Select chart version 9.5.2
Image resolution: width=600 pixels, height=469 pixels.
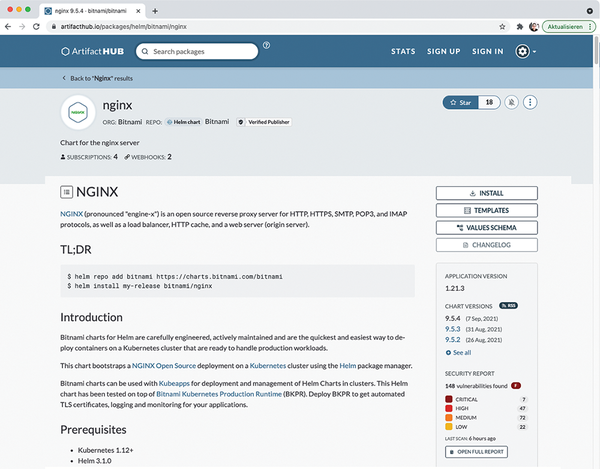pos(453,340)
